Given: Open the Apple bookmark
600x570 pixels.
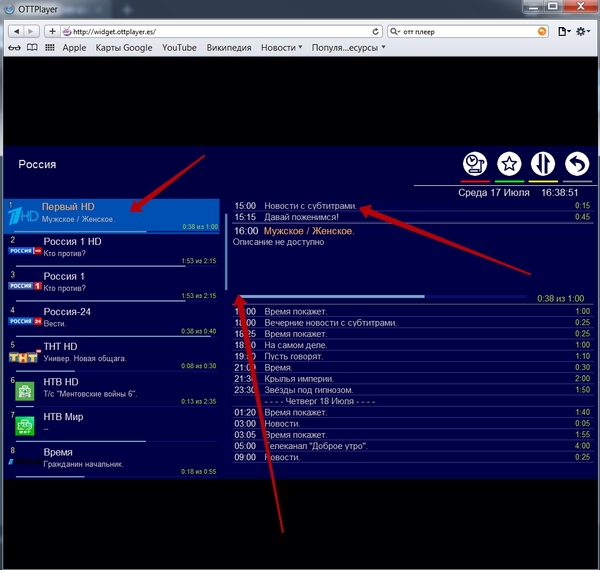Looking at the screenshot, I should click(74, 48).
